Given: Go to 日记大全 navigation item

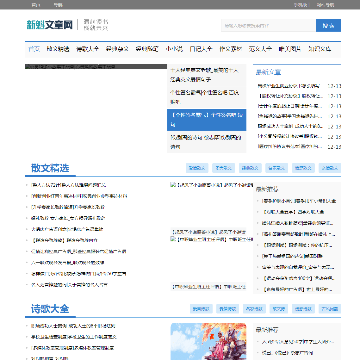Looking at the screenshot, I should click(x=201, y=49).
